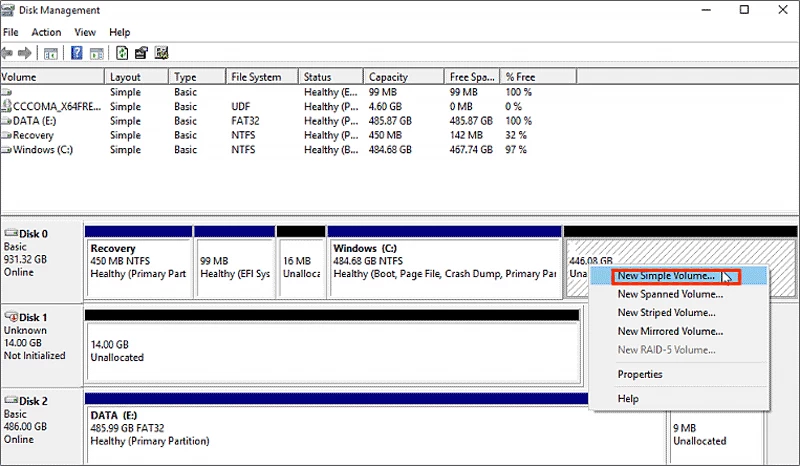800x466 pixels.
Task: Open Help using the blue question-mark icon
Action: 75,52
